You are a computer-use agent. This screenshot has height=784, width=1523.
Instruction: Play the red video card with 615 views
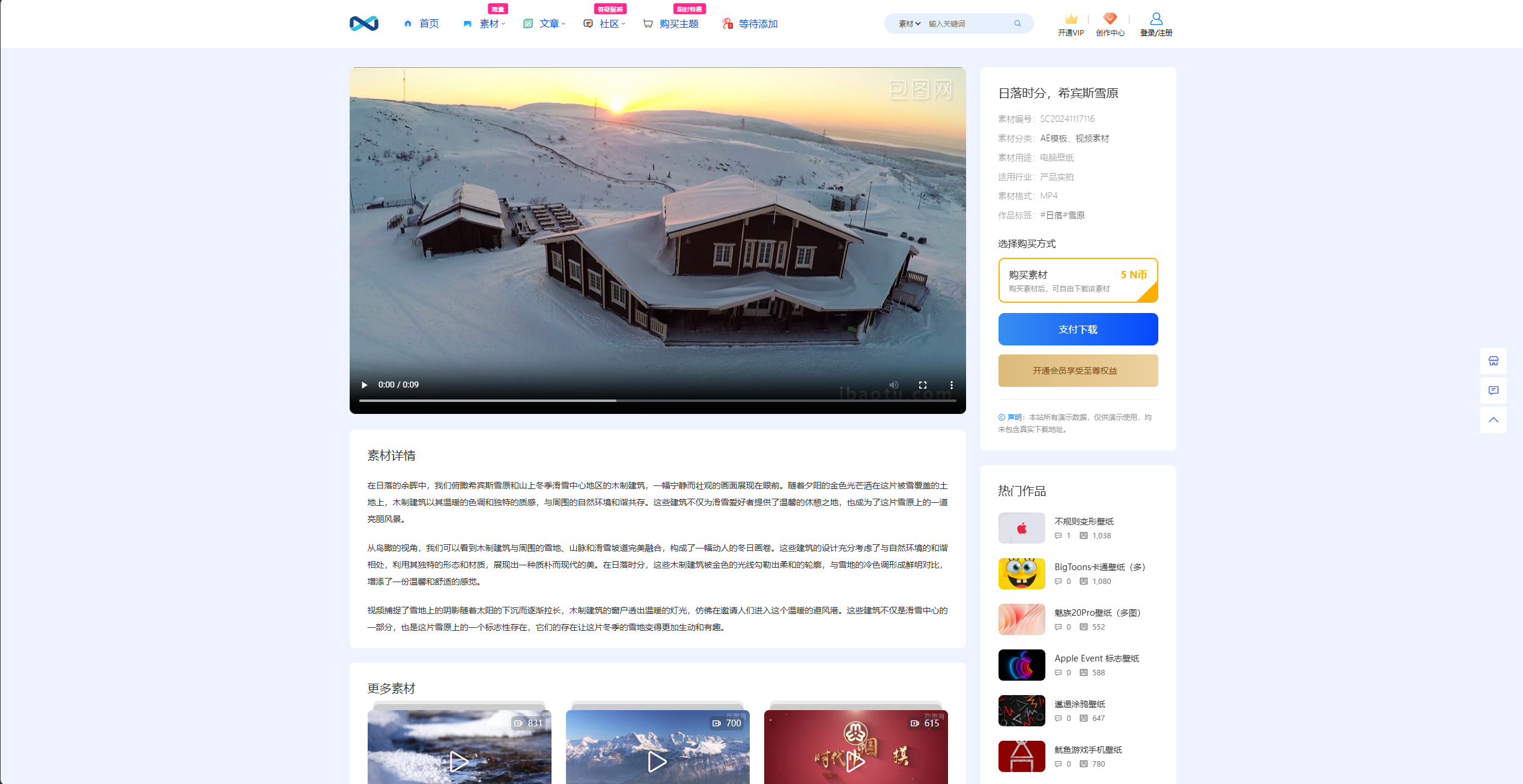(x=856, y=762)
